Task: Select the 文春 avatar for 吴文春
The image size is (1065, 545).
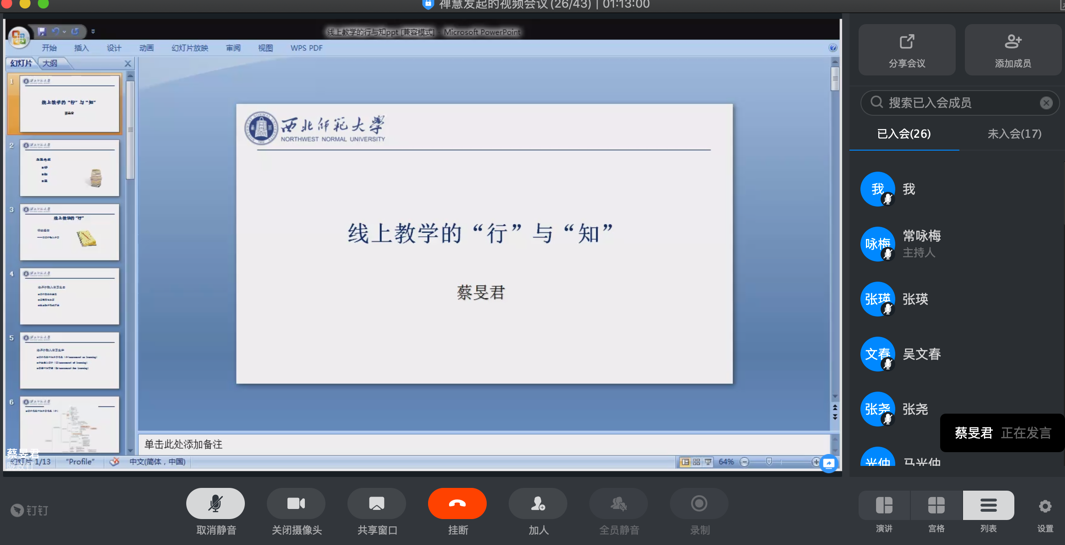Action: (878, 354)
